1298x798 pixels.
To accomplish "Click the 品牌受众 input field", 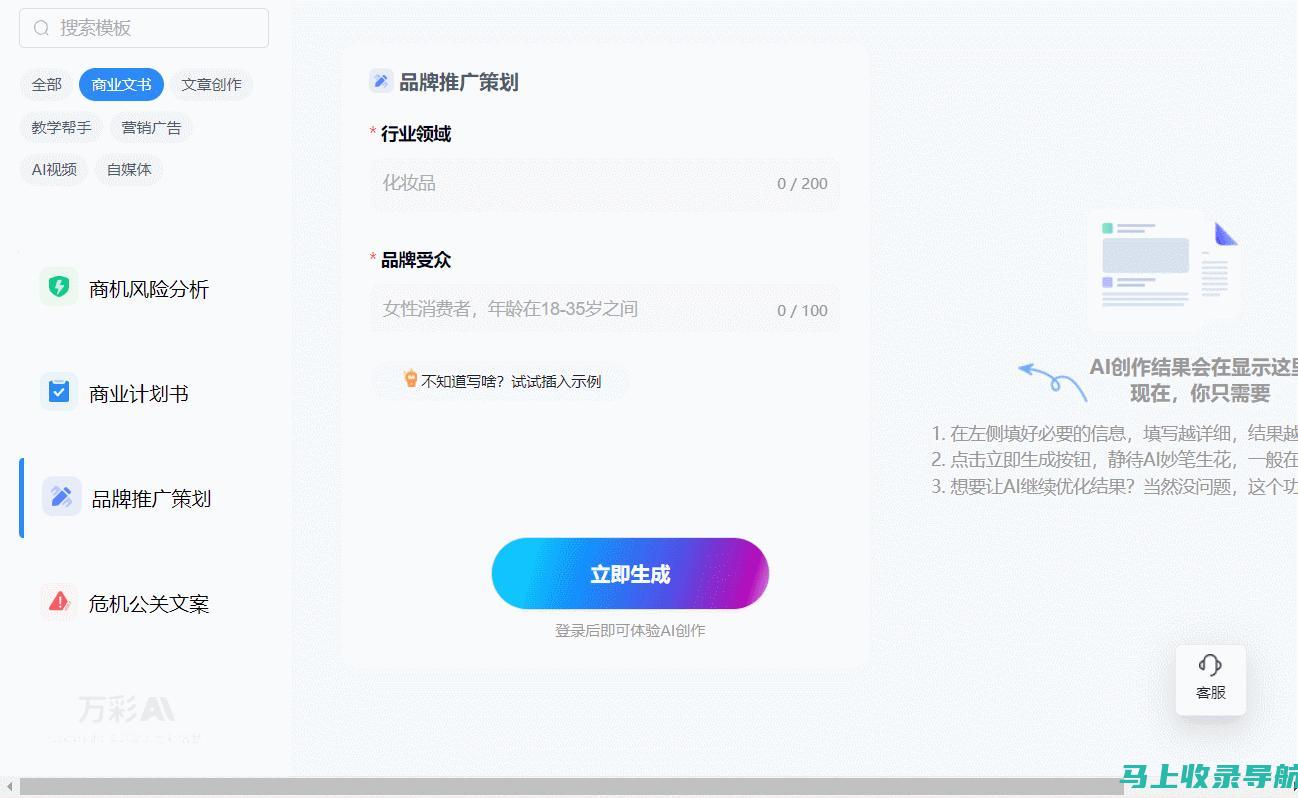I will tap(605, 309).
